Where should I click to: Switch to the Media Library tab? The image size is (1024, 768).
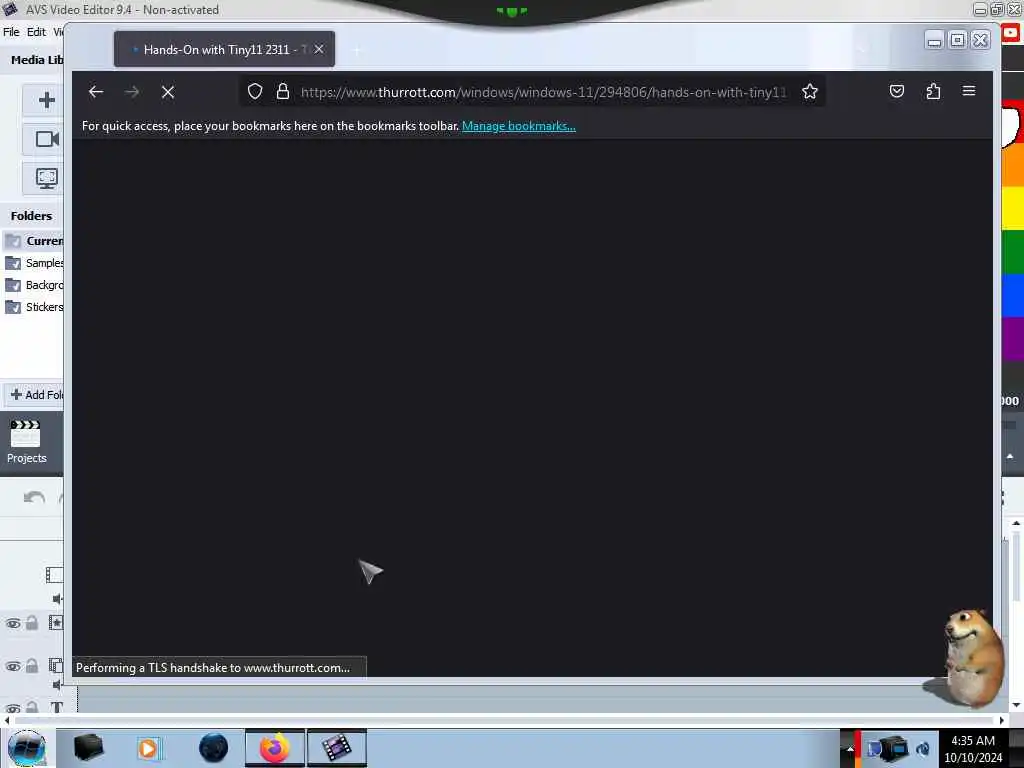click(37, 59)
